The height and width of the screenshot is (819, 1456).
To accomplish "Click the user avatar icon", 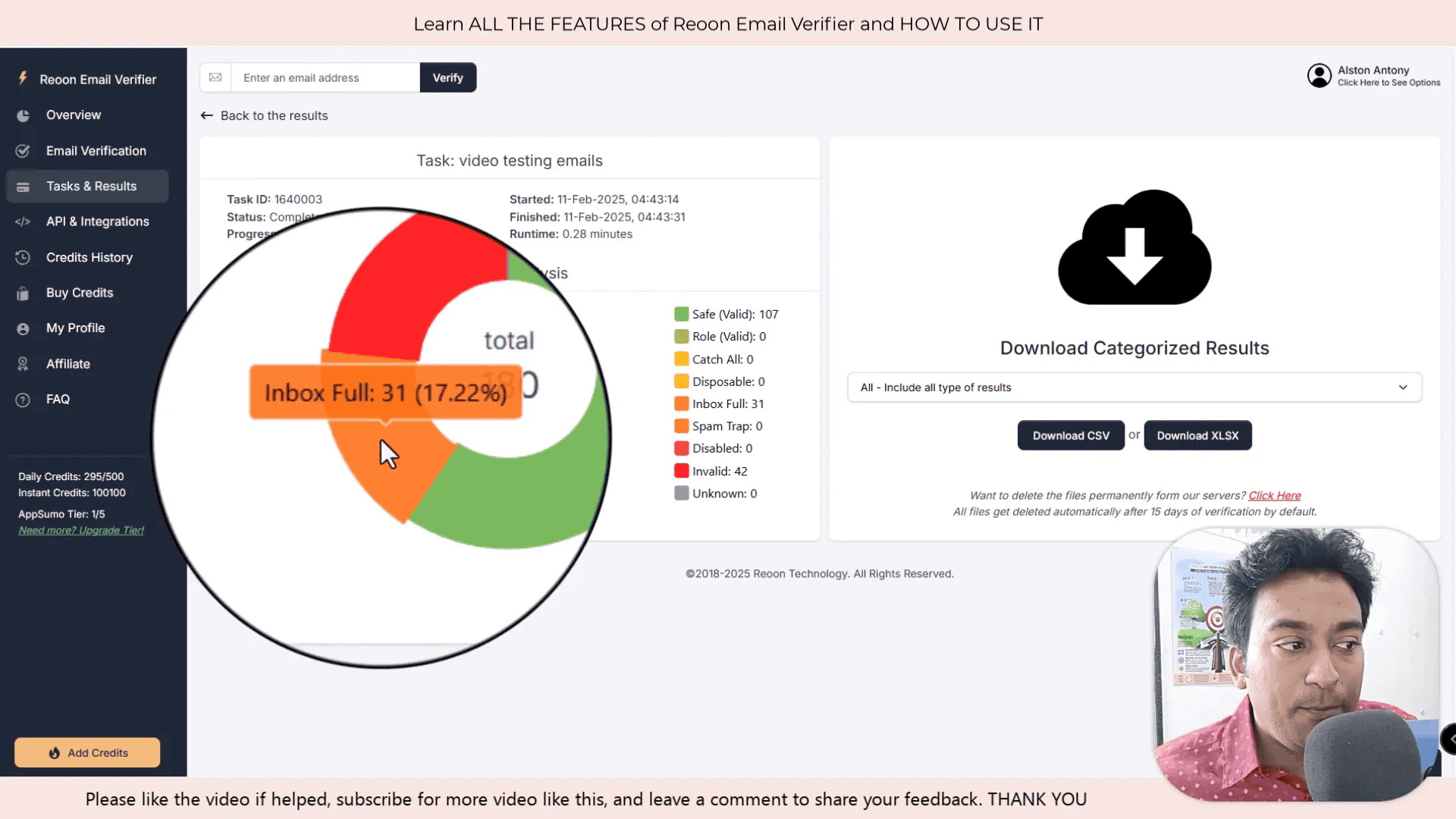I will 1319,75.
